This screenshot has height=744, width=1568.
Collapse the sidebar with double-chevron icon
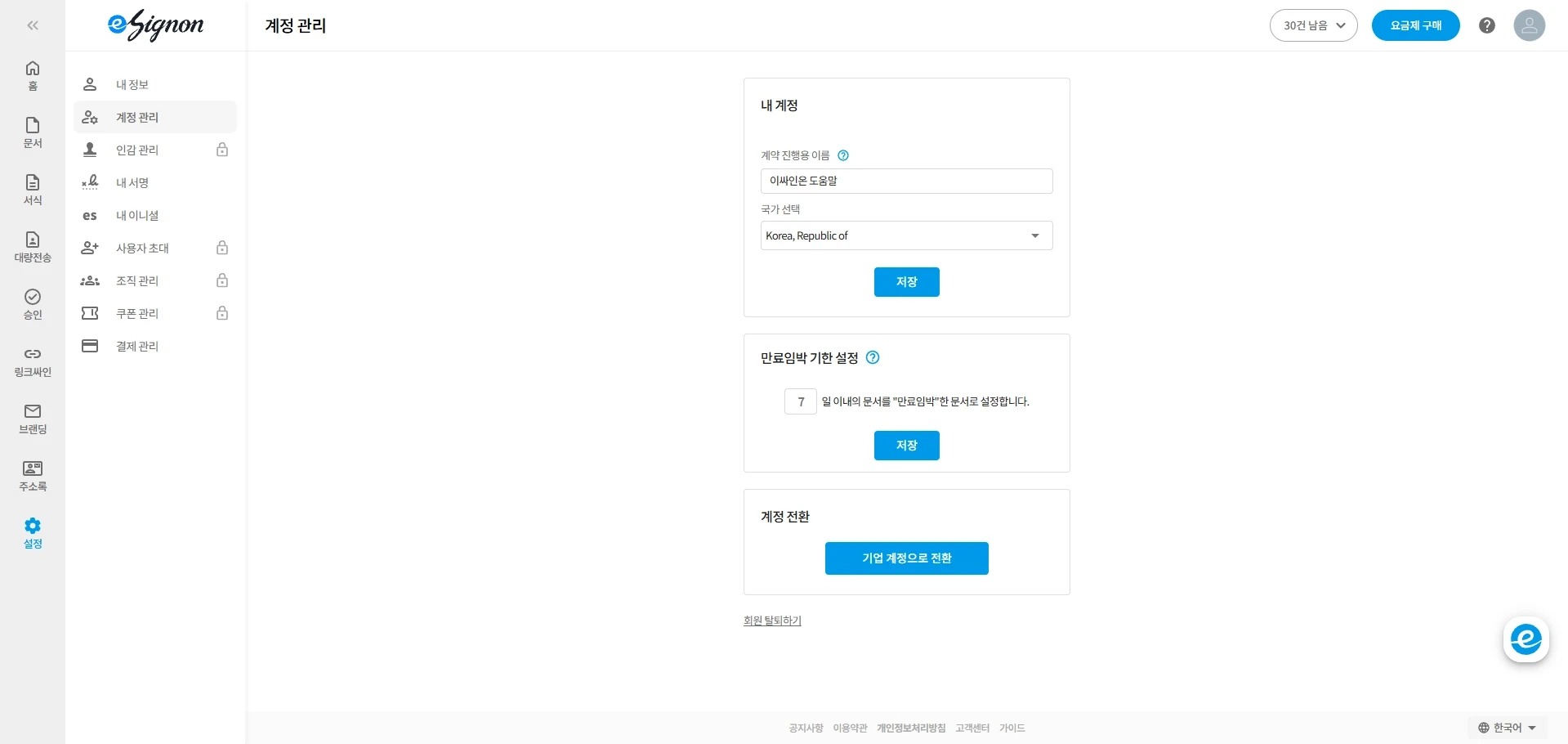point(33,25)
